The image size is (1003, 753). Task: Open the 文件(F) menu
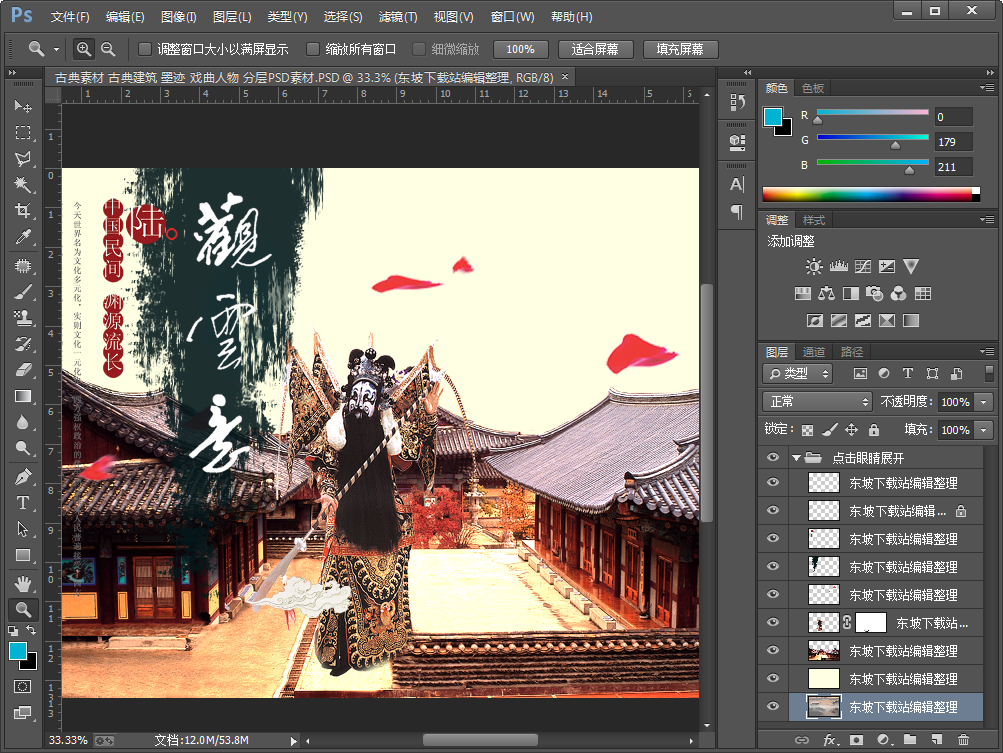pyautogui.click(x=70, y=17)
